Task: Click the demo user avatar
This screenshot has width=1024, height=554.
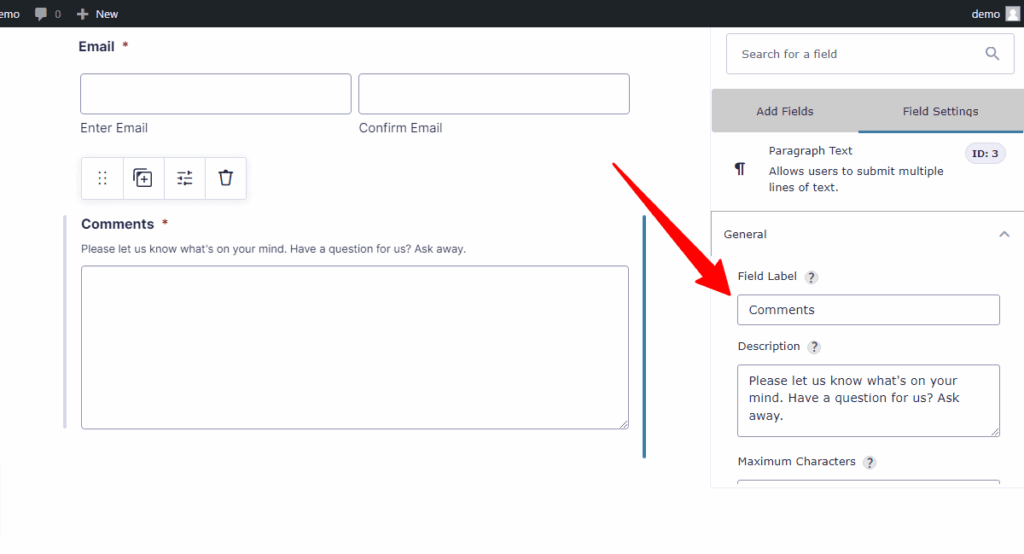Action: [x=1012, y=14]
